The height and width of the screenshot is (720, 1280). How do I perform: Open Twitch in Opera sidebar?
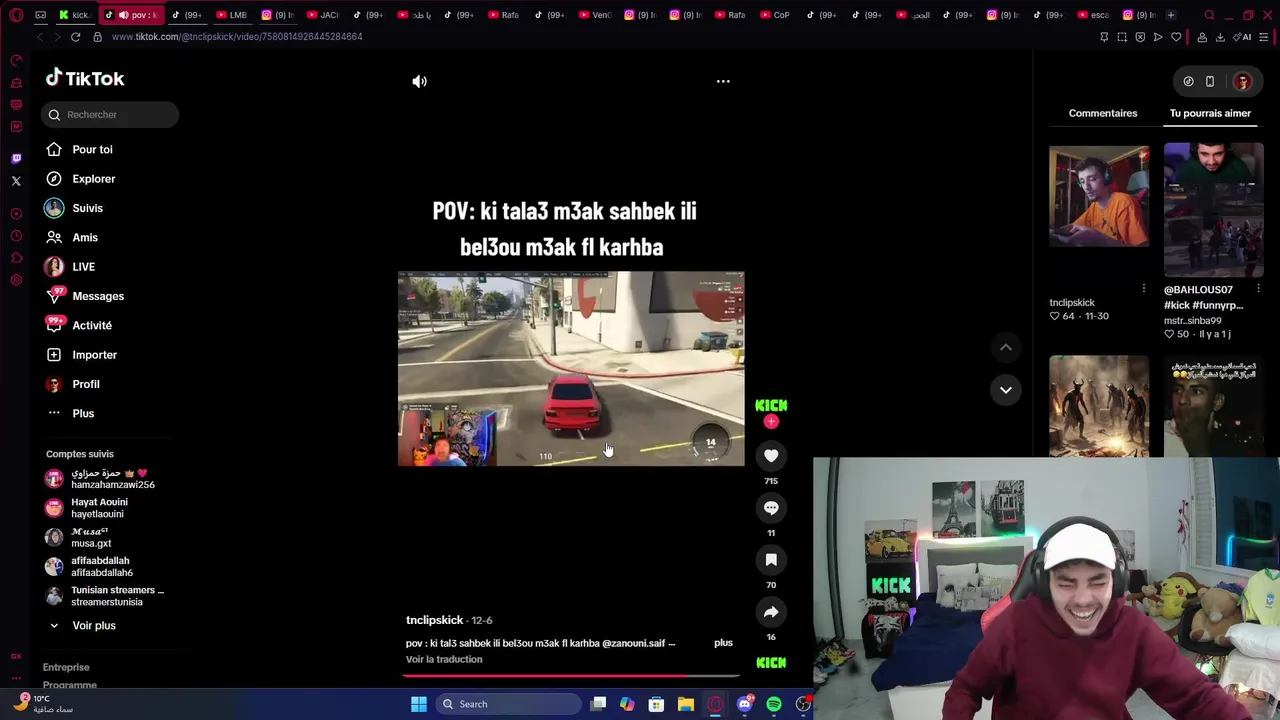click(16, 159)
